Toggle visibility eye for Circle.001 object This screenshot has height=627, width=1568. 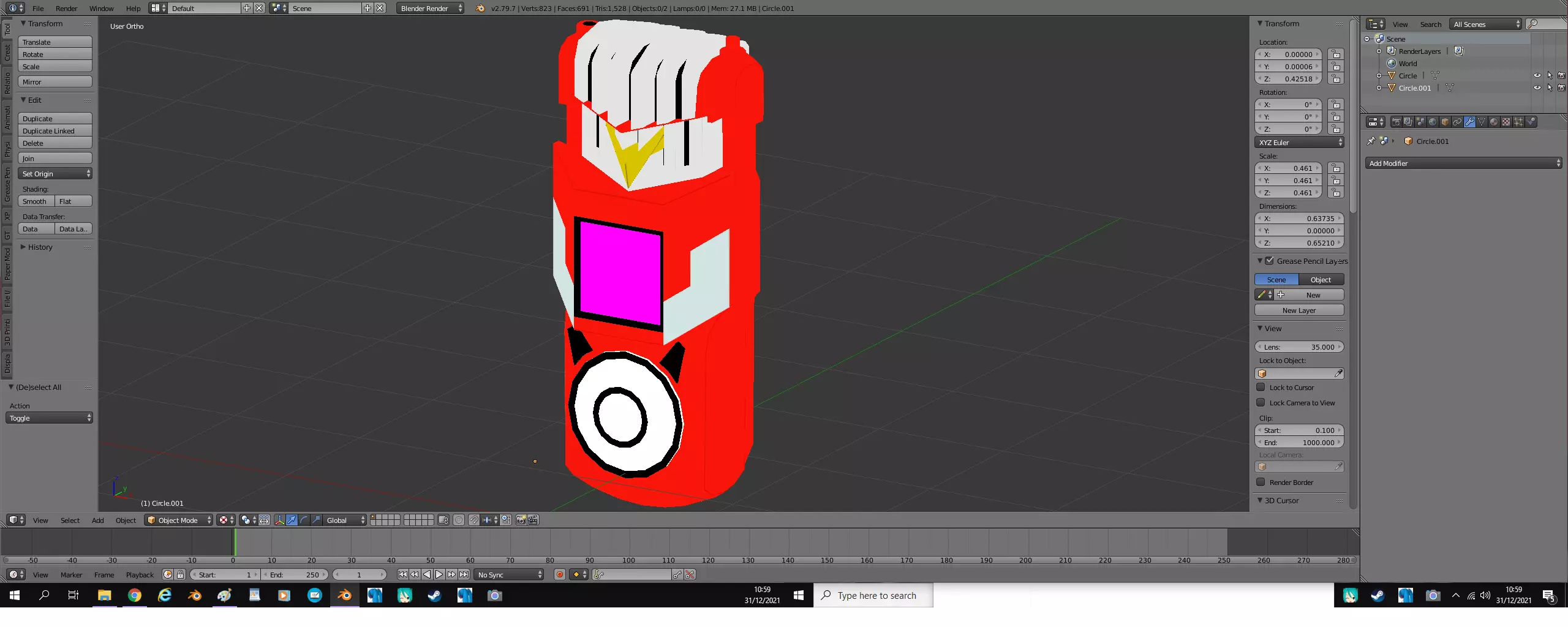(1537, 88)
